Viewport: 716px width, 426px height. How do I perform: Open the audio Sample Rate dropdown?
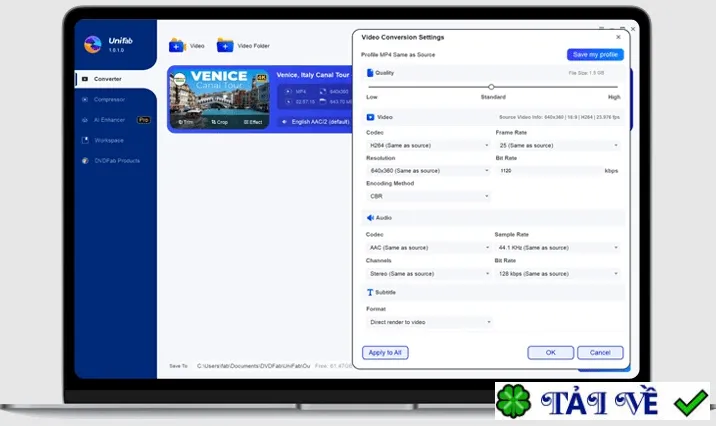point(558,247)
